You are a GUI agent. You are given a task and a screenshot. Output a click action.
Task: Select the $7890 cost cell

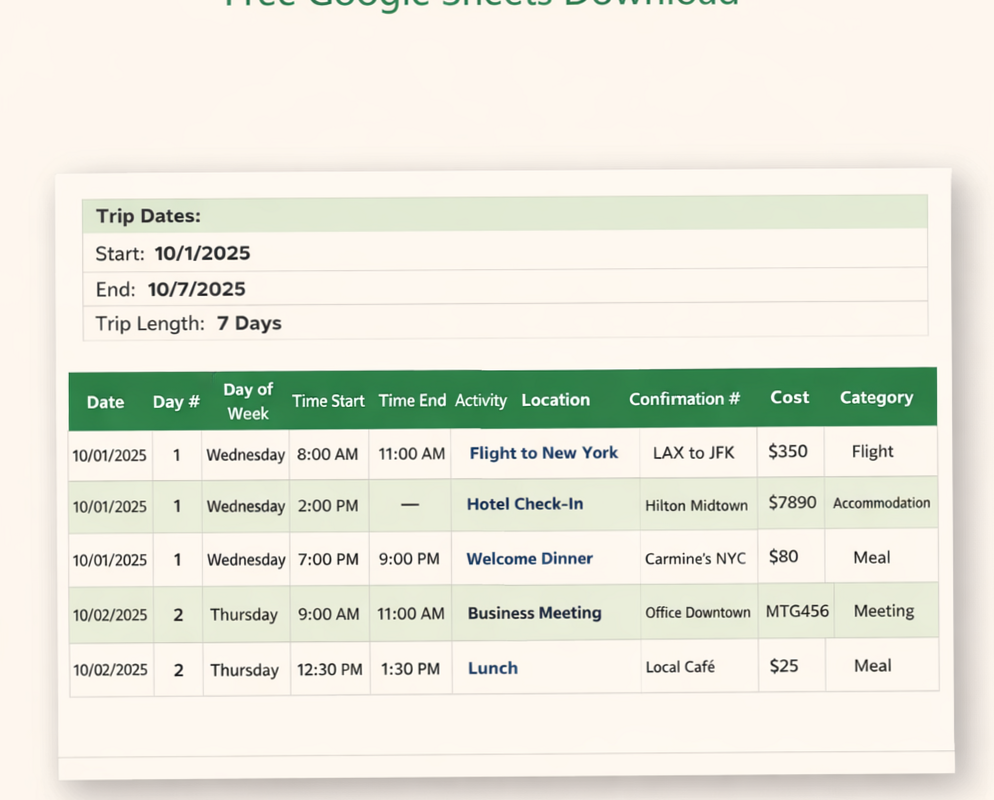[x=792, y=503]
